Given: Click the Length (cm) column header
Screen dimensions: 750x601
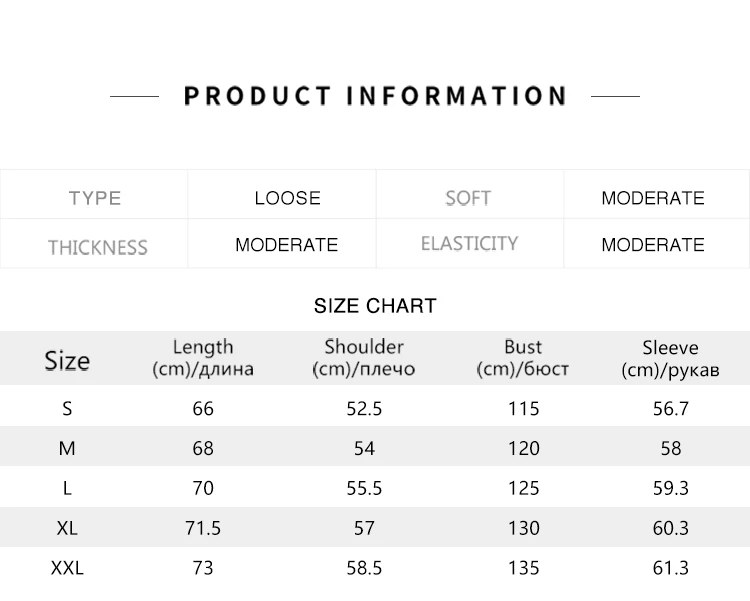Looking at the screenshot, I should pyautogui.click(x=203, y=358).
